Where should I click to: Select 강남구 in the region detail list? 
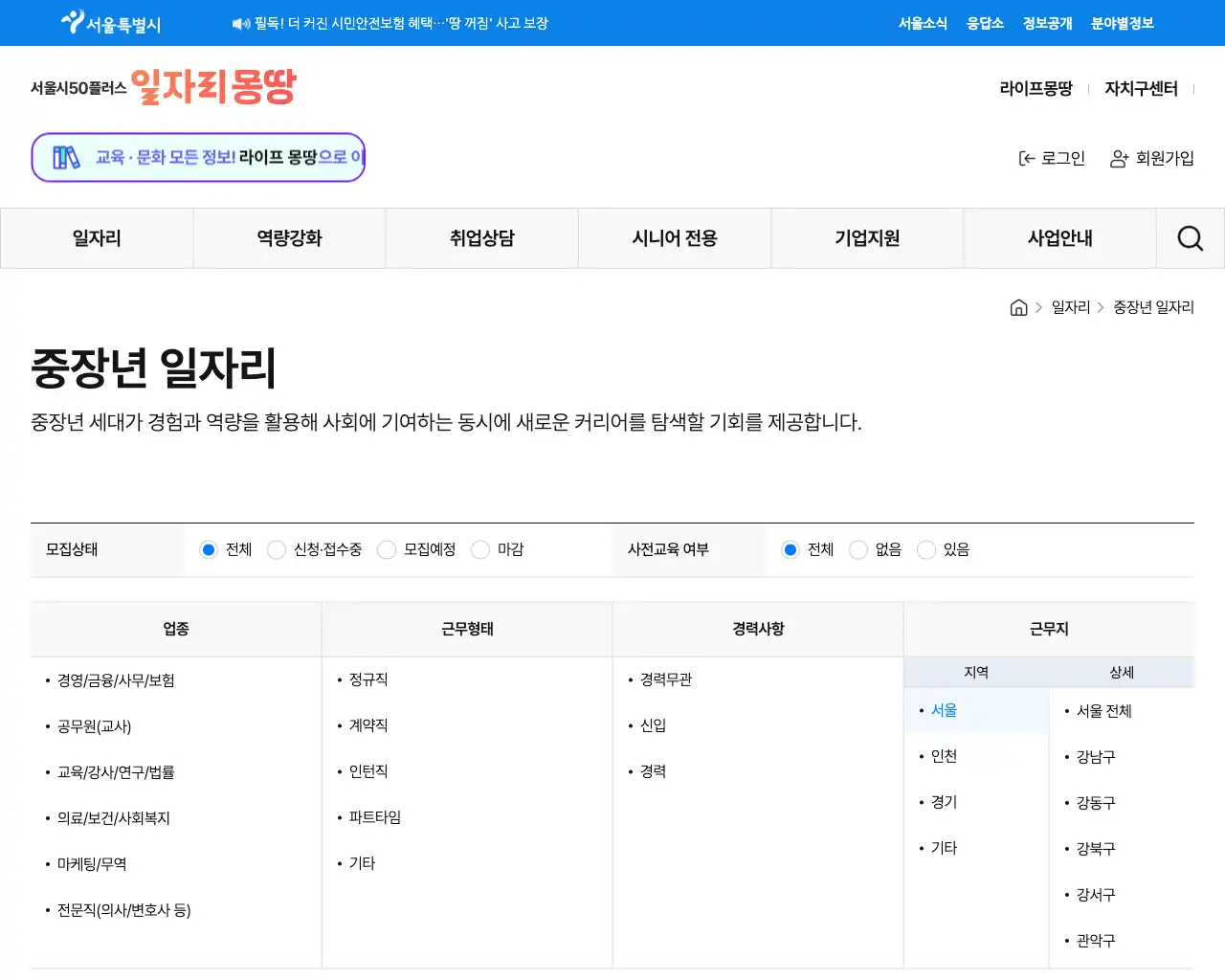point(1093,756)
